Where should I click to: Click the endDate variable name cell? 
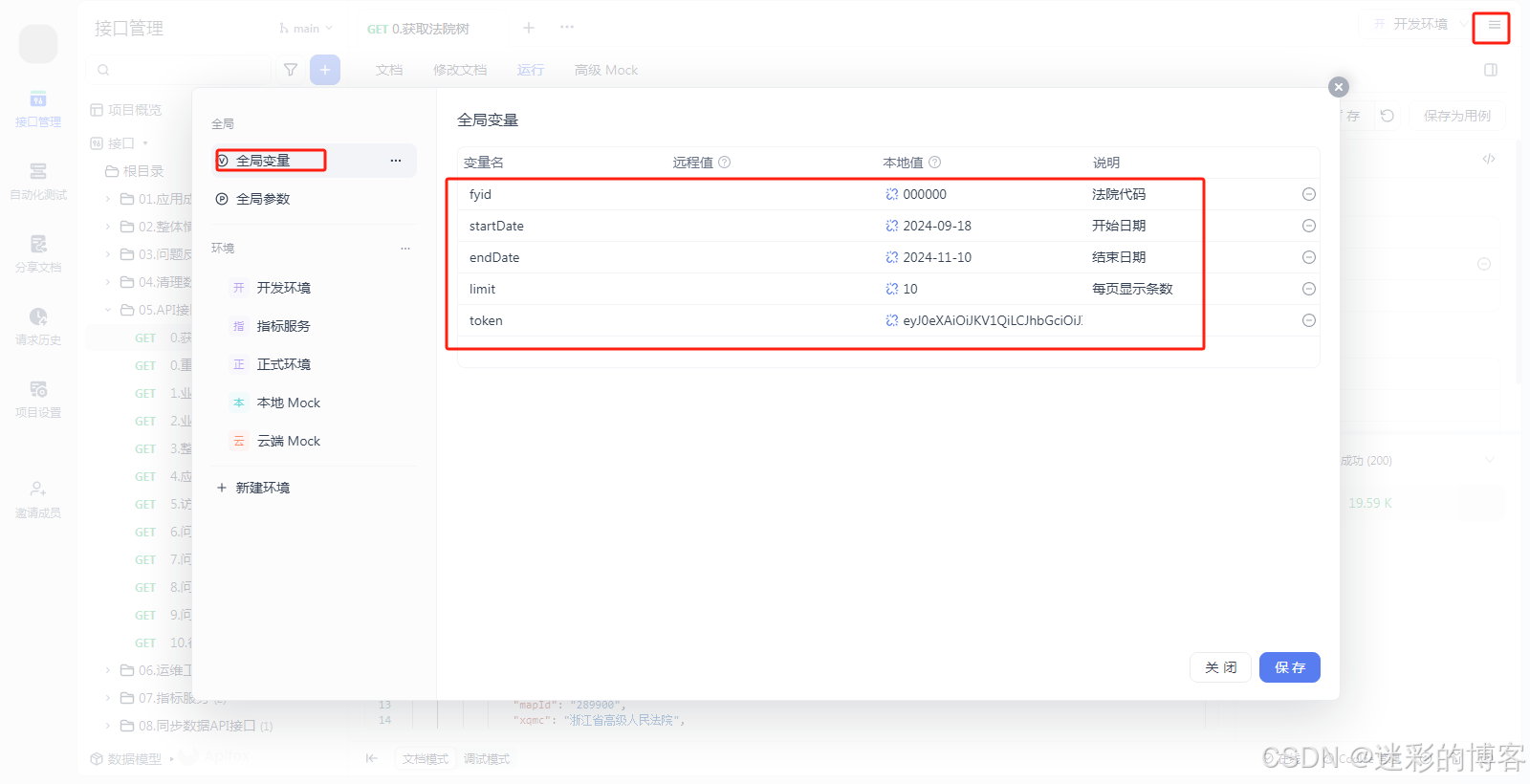pos(564,257)
